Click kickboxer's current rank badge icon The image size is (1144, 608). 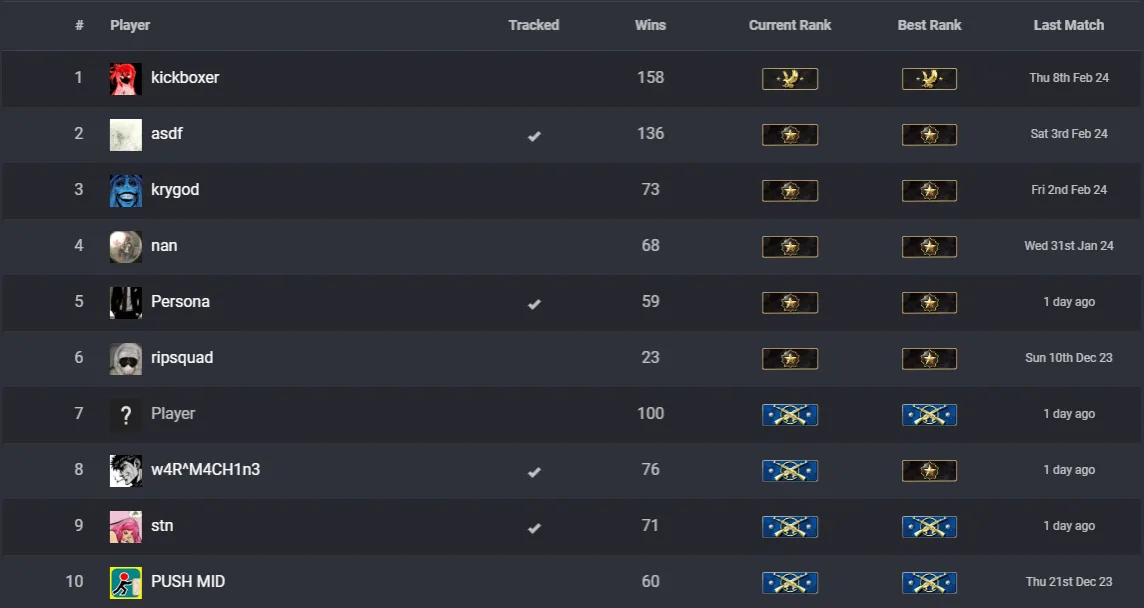(x=790, y=78)
